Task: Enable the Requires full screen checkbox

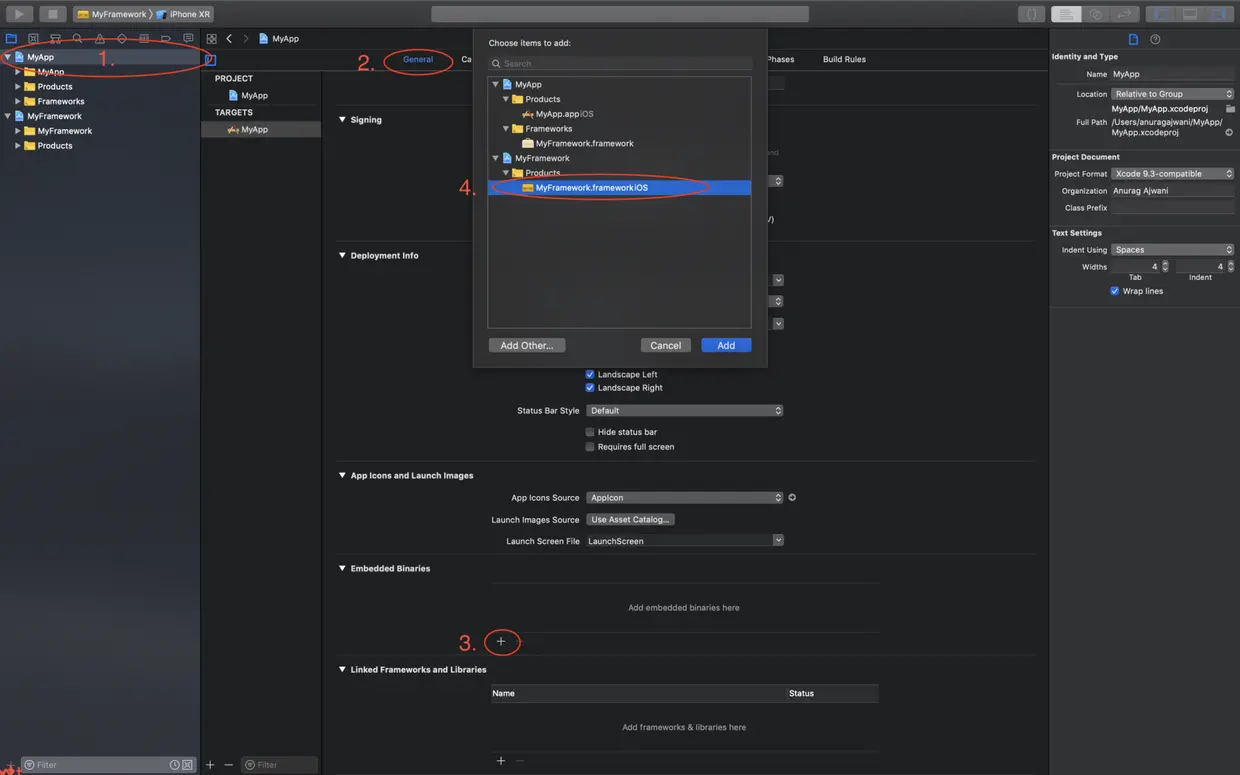Action: coord(590,447)
